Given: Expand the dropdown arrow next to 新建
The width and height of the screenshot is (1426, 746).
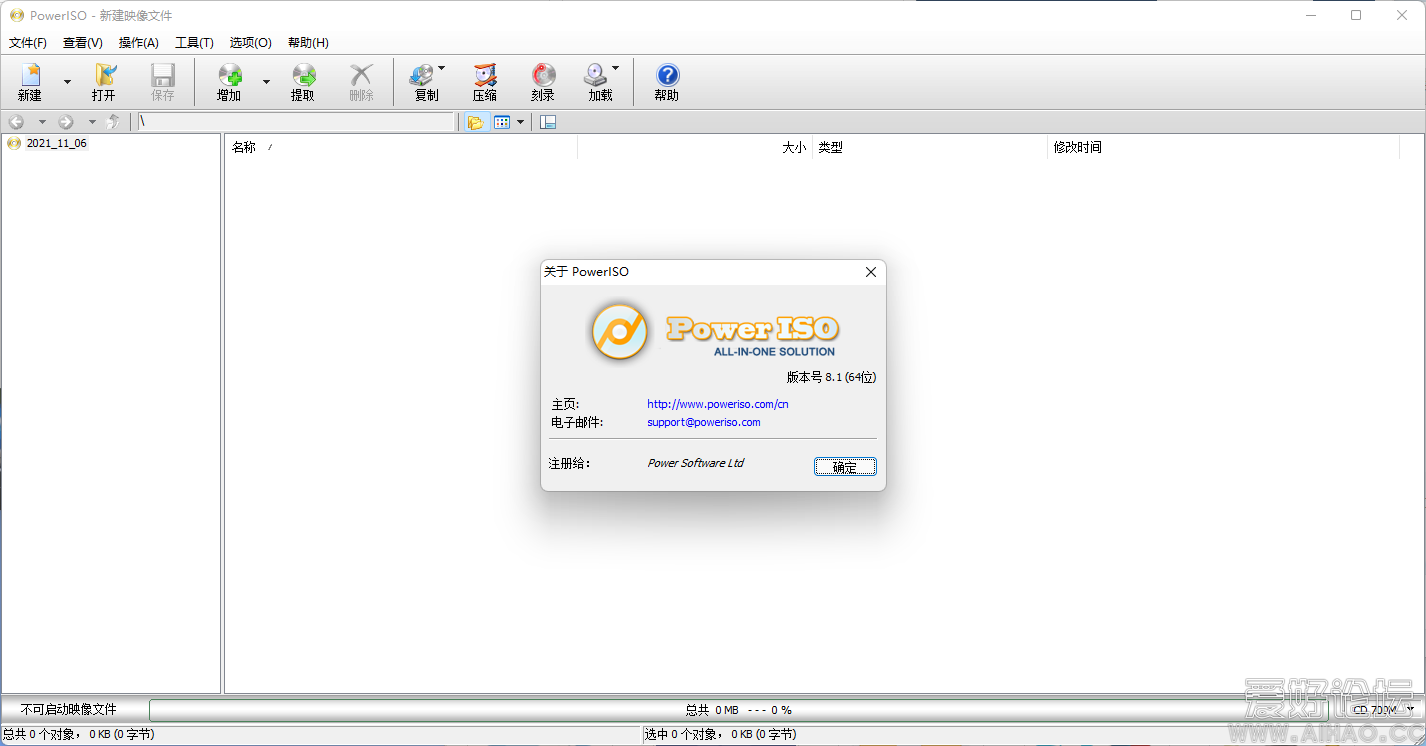Looking at the screenshot, I should pyautogui.click(x=67, y=82).
